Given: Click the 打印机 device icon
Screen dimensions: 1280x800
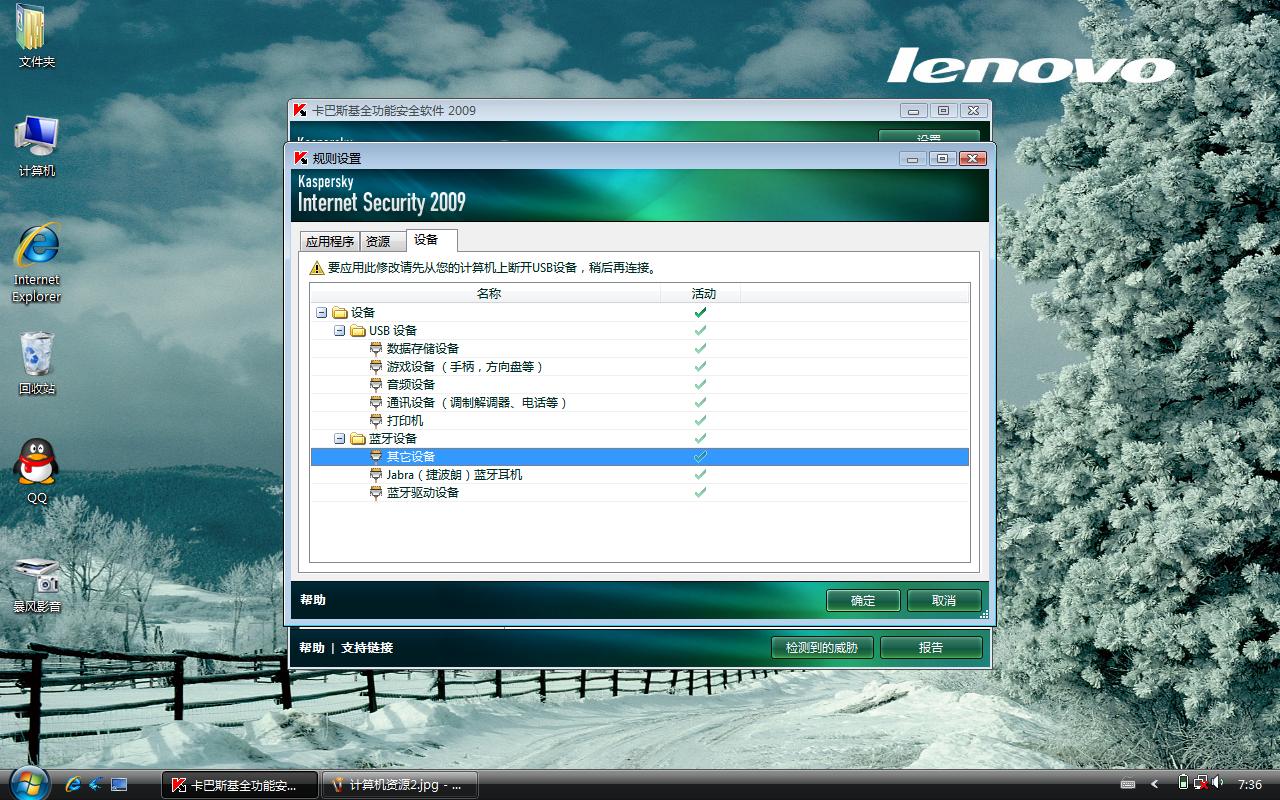Looking at the screenshot, I should coord(376,421).
